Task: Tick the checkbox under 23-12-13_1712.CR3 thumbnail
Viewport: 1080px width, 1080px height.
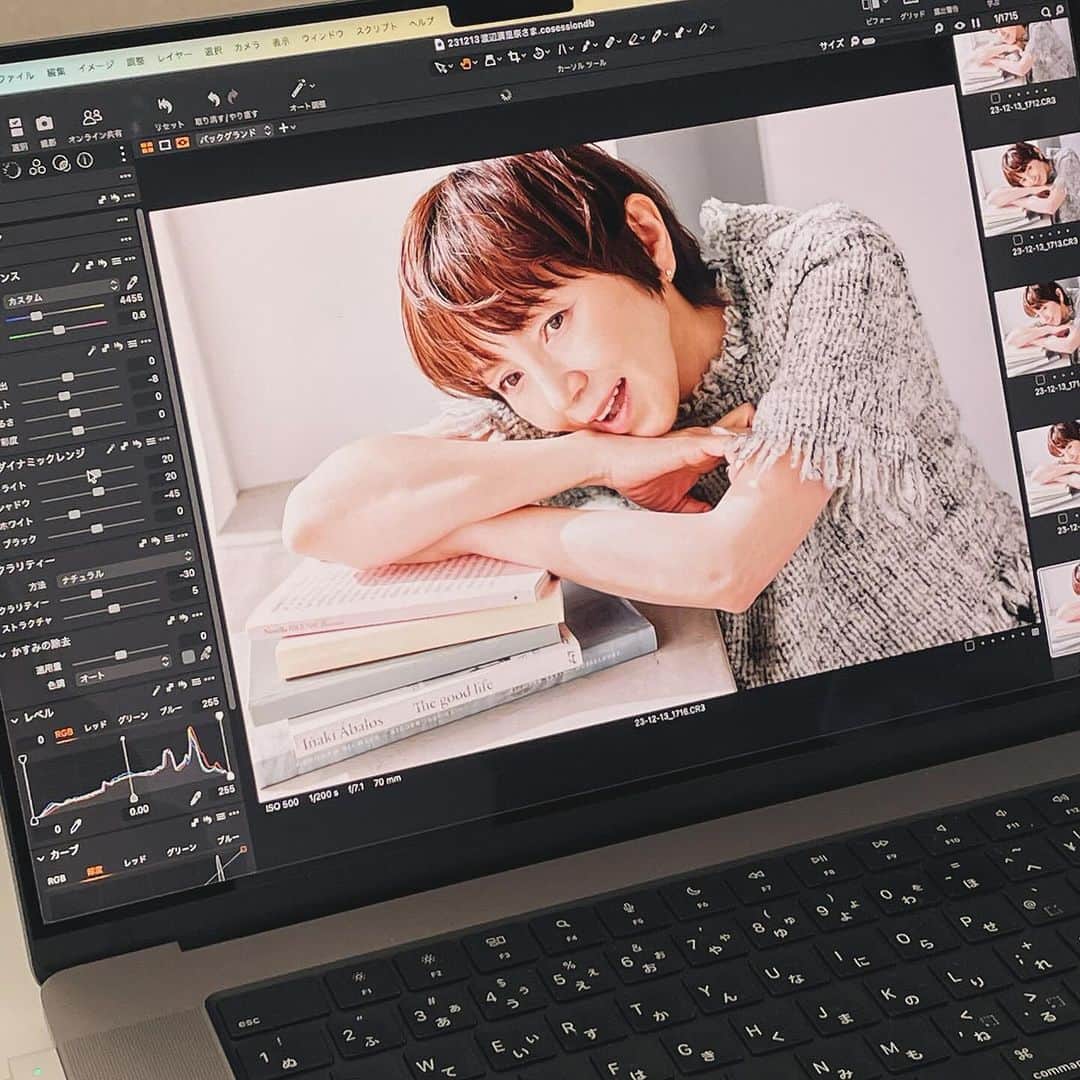Action: 995,98
